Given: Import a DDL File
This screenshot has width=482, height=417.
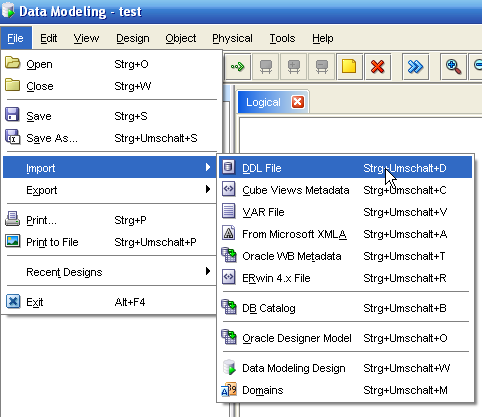Looking at the screenshot, I should 345,168.
